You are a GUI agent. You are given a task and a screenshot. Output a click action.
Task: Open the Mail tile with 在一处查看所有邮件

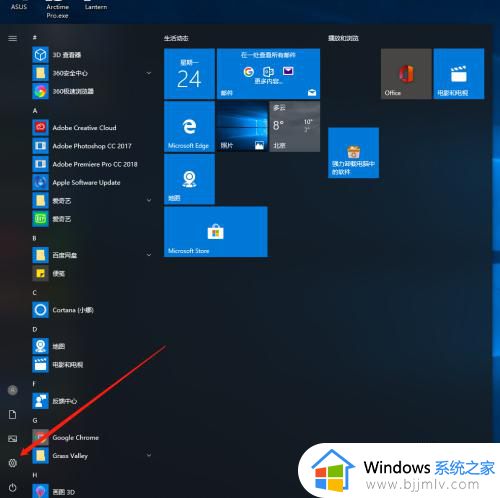268,74
